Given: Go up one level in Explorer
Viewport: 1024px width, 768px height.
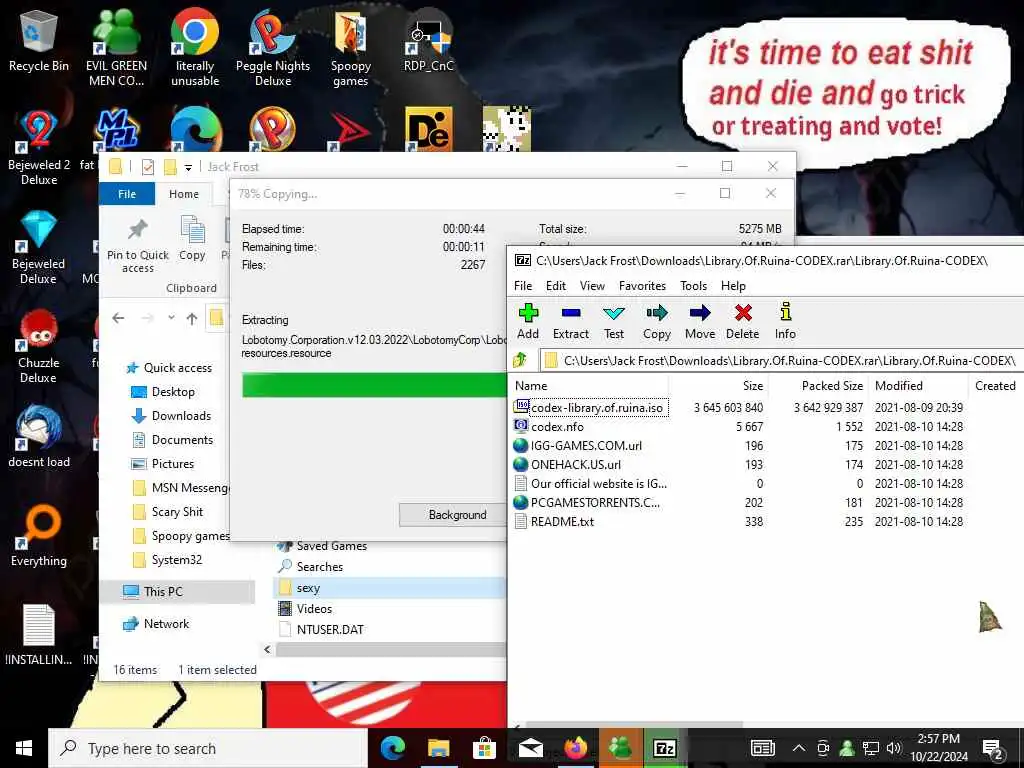Looking at the screenshot, I should pos(191,318).
